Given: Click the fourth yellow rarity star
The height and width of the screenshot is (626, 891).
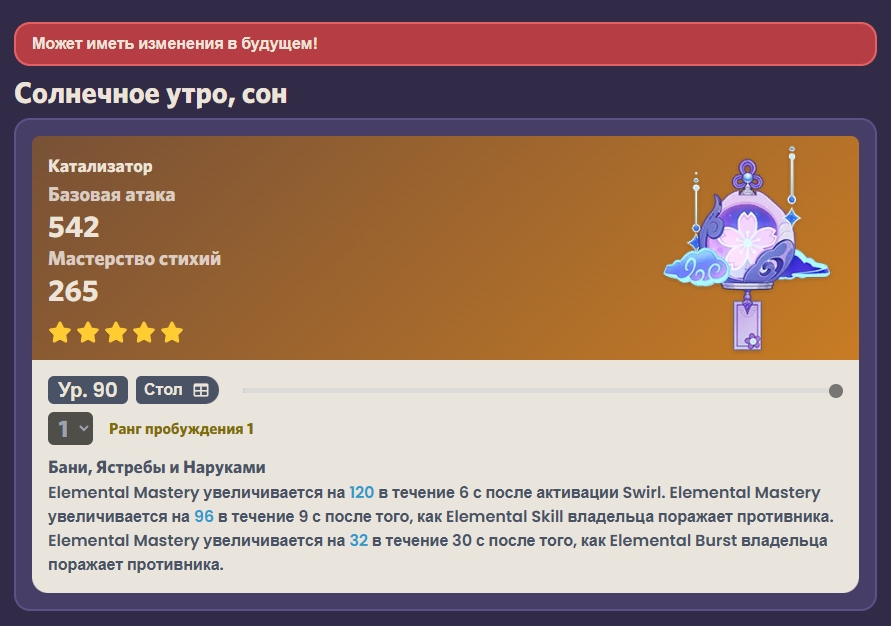Looking at the screenshot, I should click(144, 332).
